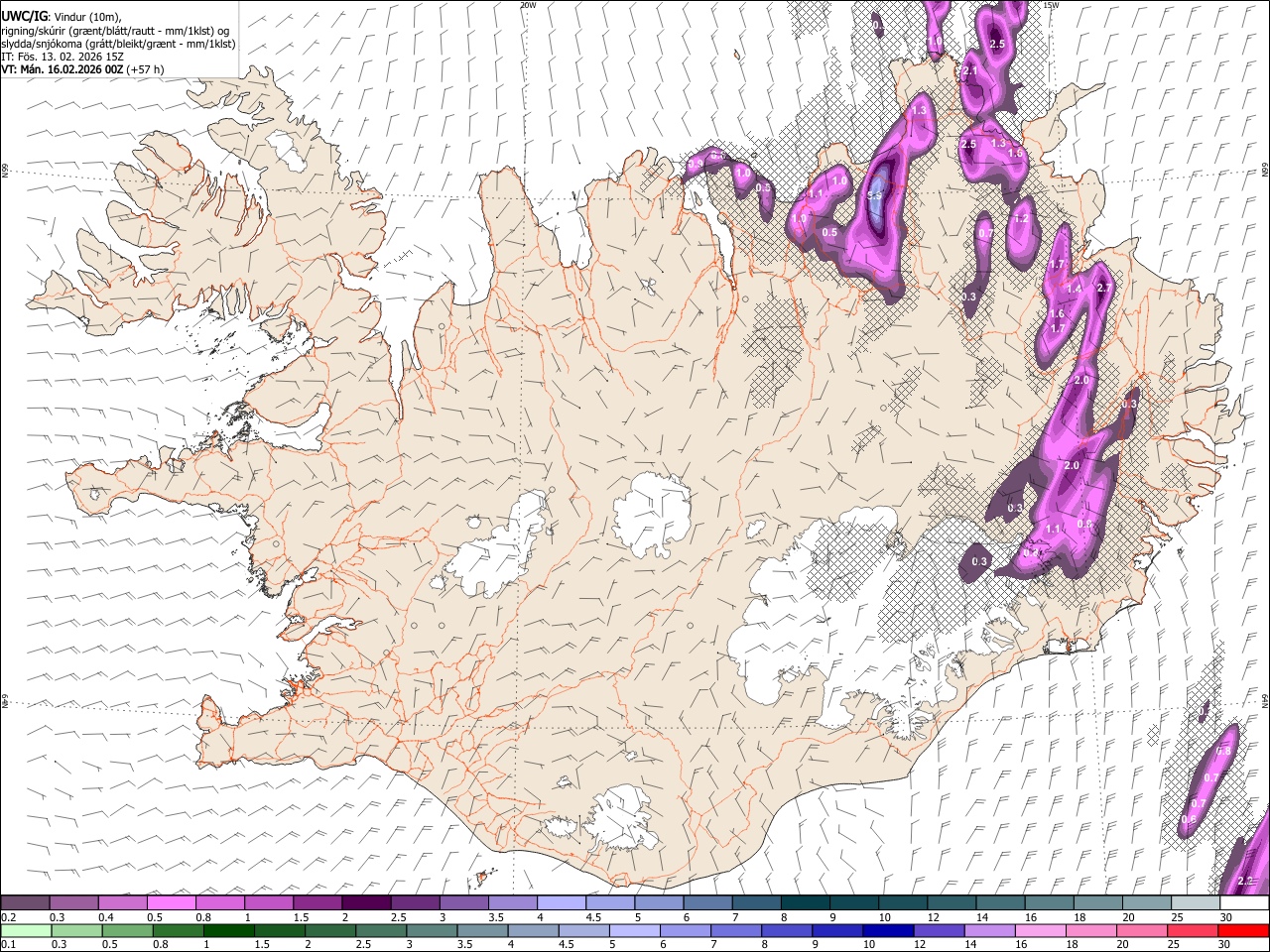This screenshot has width=1270, height=952.
Task: Pick the snow scale swatch starting at 3
Action: 464,902
